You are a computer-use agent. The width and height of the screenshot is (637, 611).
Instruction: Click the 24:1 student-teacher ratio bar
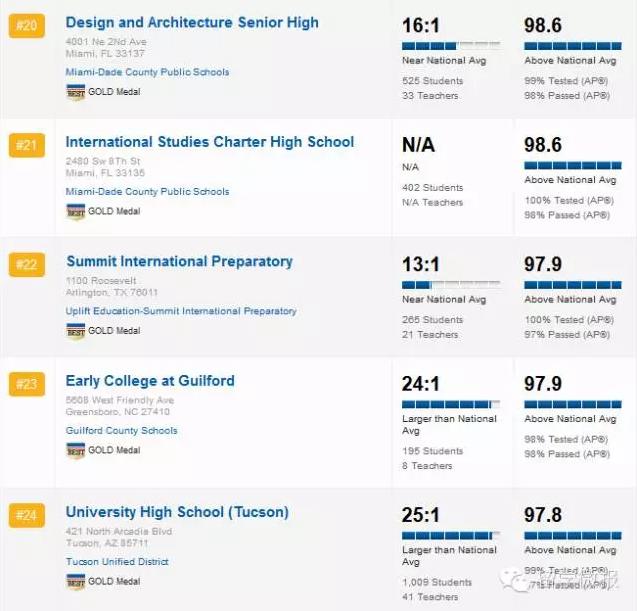450,404
